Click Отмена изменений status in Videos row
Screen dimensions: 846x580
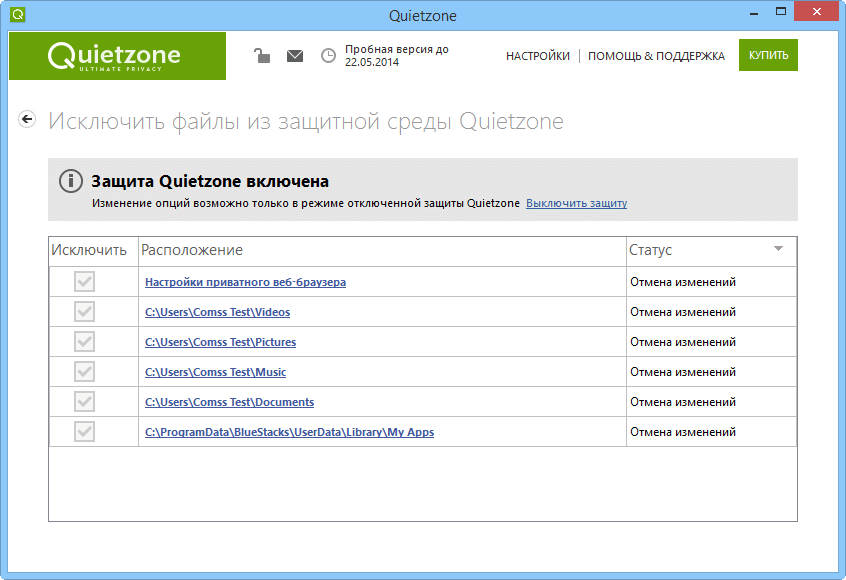tap(683, 312)
